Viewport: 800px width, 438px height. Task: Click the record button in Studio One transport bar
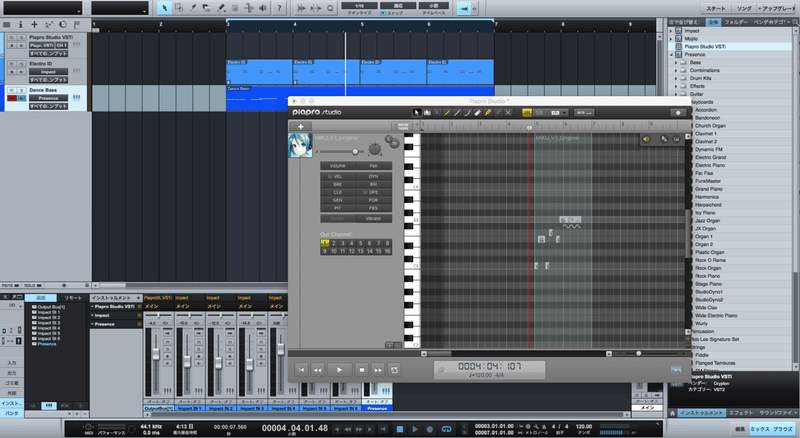[x=430, y=429]
